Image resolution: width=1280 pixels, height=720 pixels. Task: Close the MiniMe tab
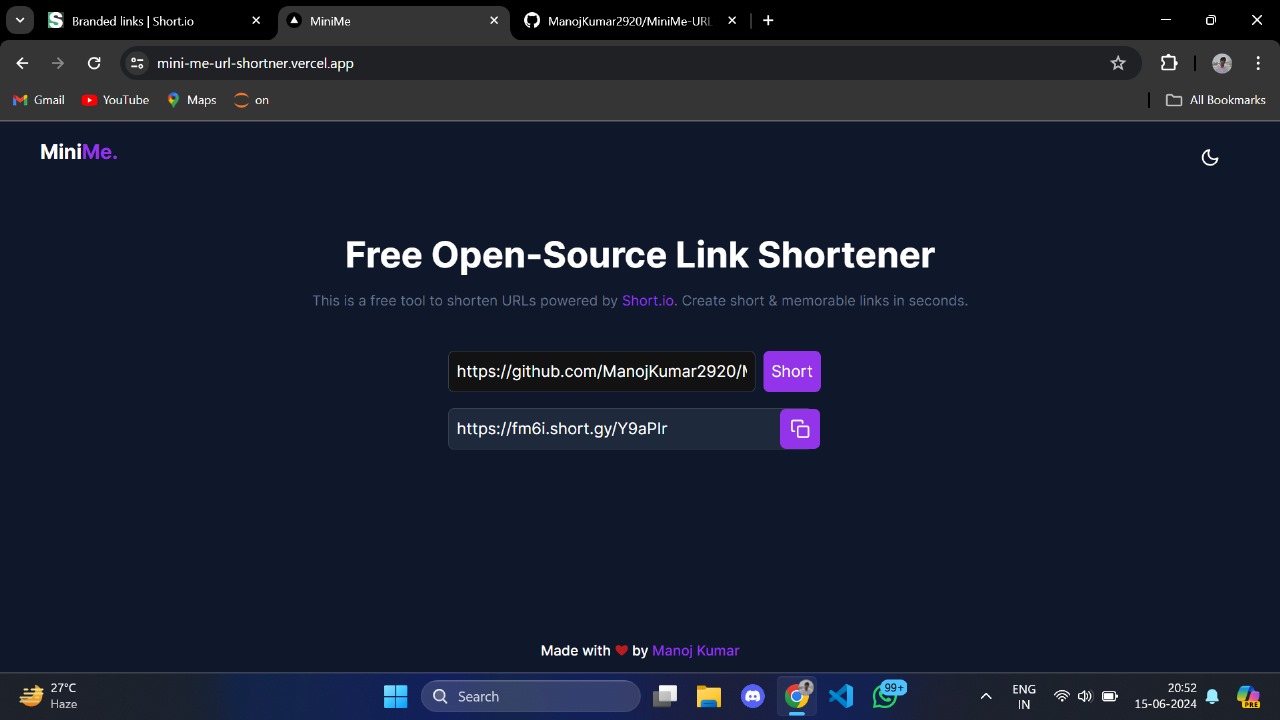[x=494, y=21]
